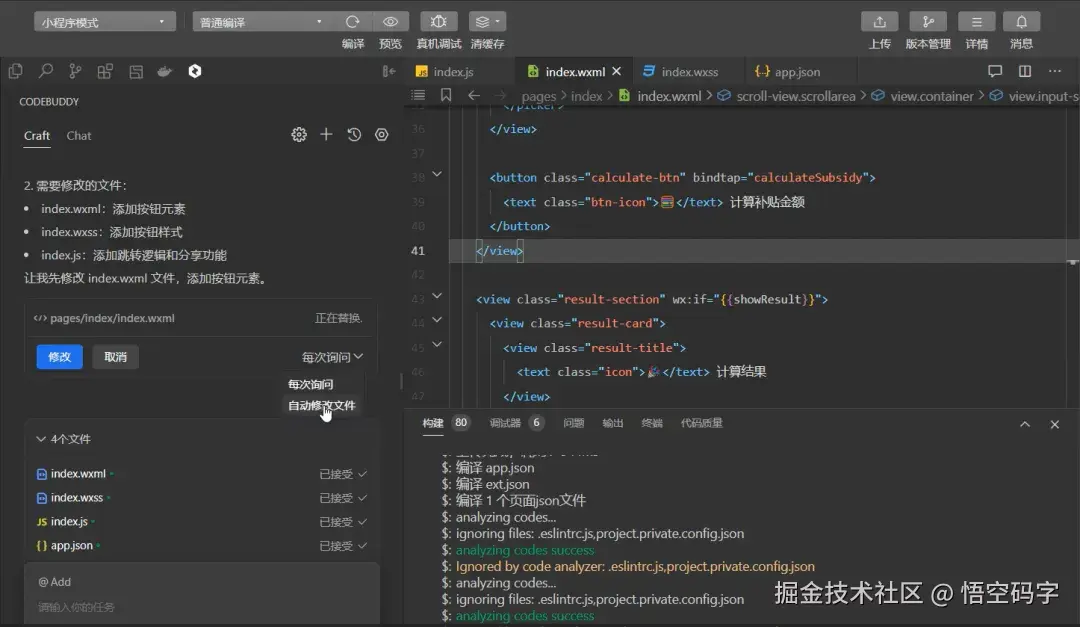Switch to the Craft tab

37,136
